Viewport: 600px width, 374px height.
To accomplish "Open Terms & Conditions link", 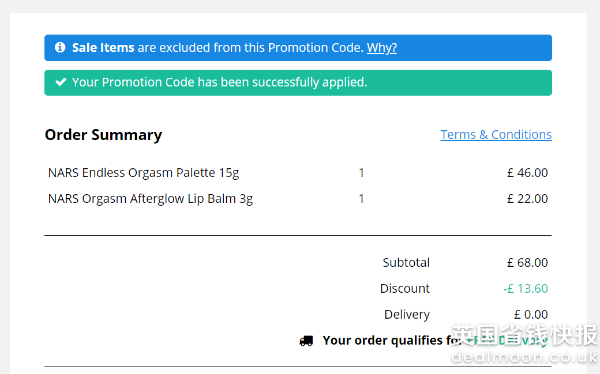I will pos(496,135).
